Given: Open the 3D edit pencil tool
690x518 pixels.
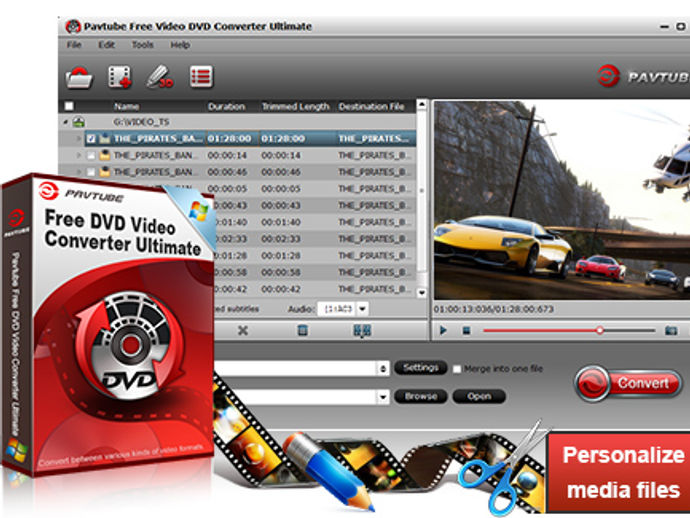Looking at the screenshot, I should click(x=159, y=77).
